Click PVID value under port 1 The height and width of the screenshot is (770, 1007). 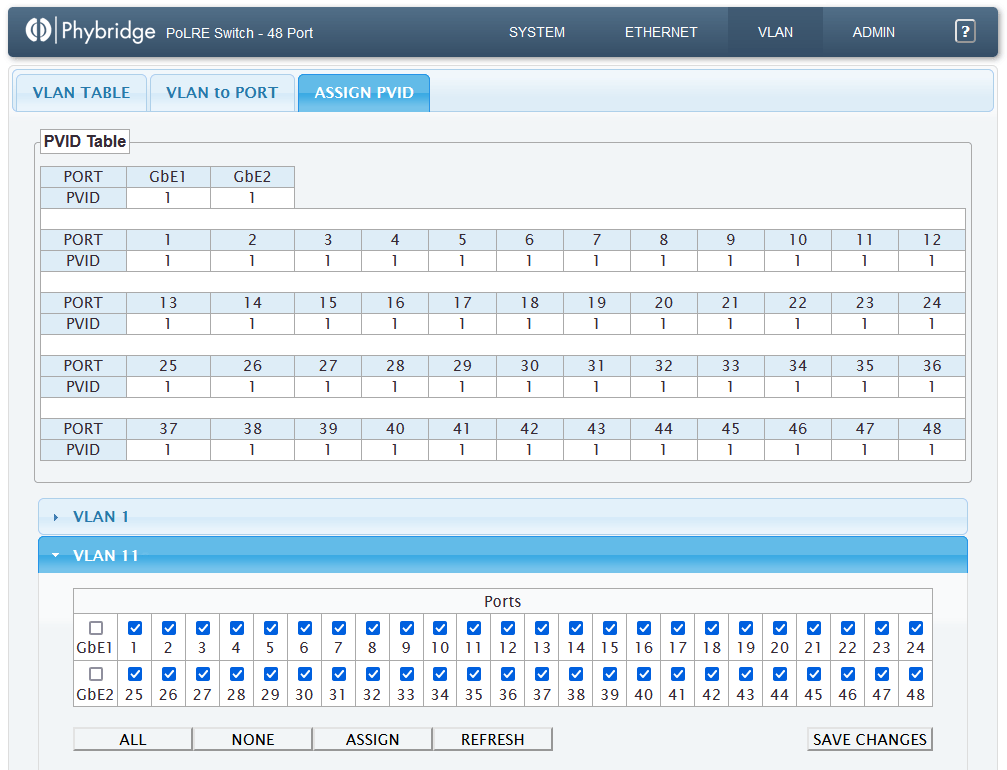[168, 261]
